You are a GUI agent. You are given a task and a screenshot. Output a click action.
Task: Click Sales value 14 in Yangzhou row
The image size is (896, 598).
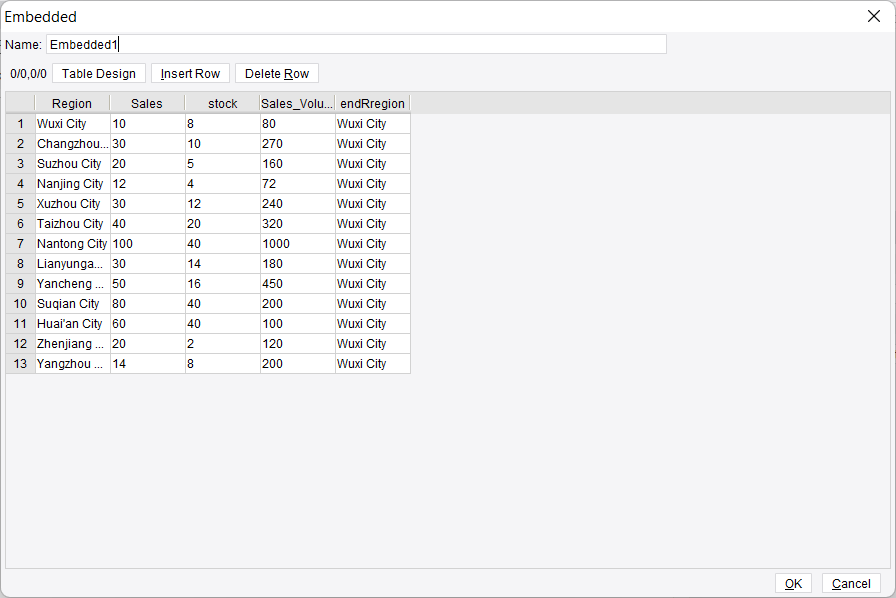coord(147,364)
